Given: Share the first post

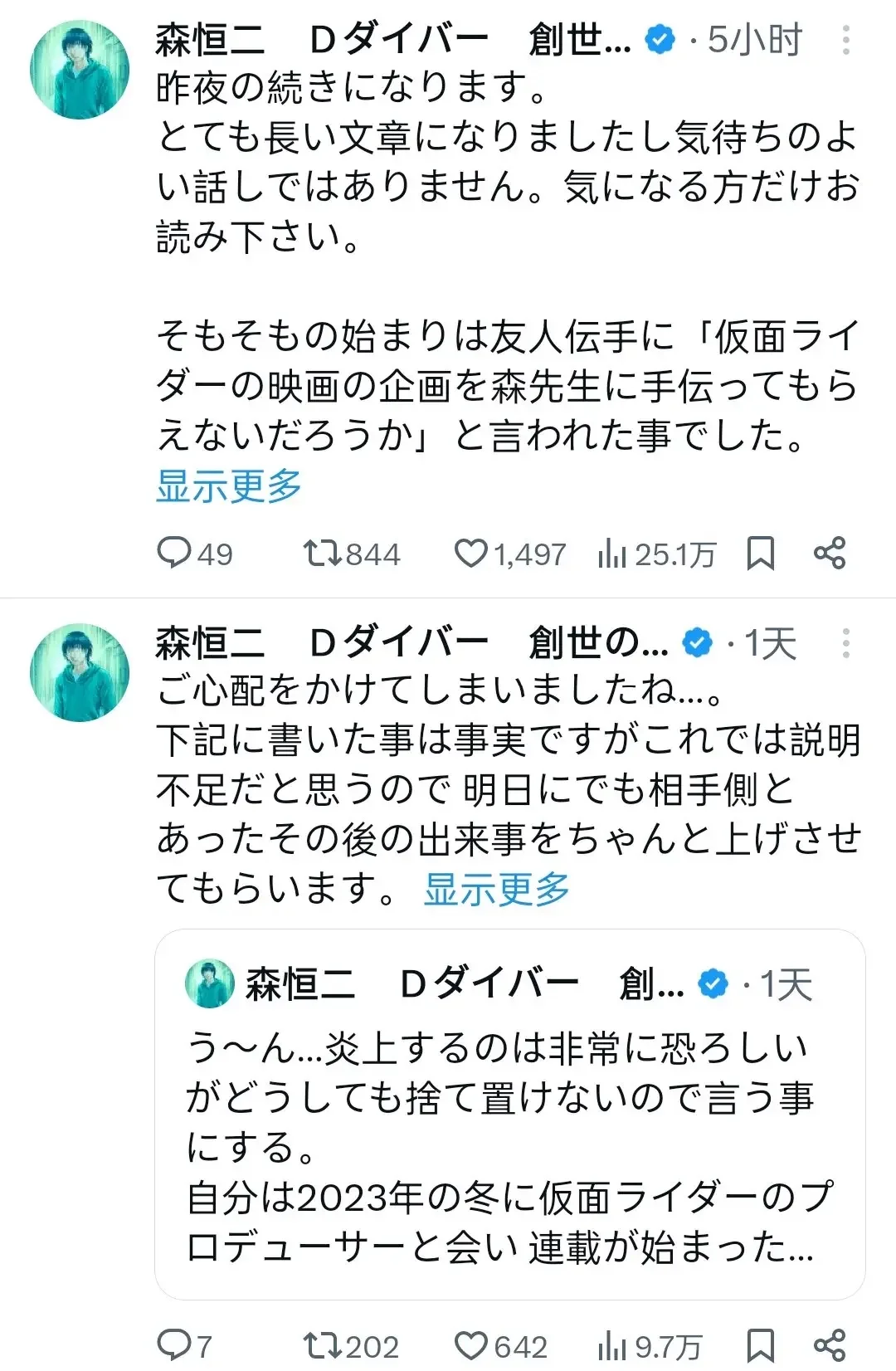Looking at the screenshot, I should click(830, 553).
